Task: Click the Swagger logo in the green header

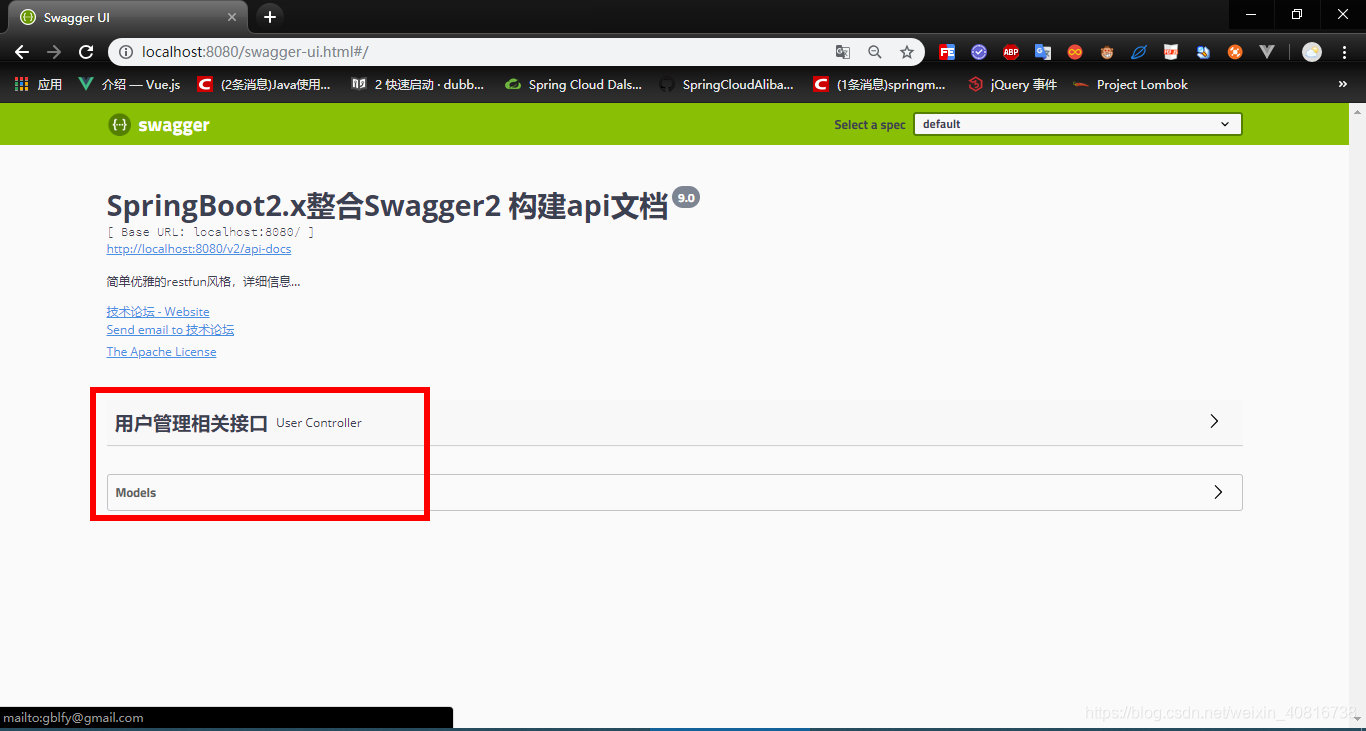Action: click(x=159, y=125)
